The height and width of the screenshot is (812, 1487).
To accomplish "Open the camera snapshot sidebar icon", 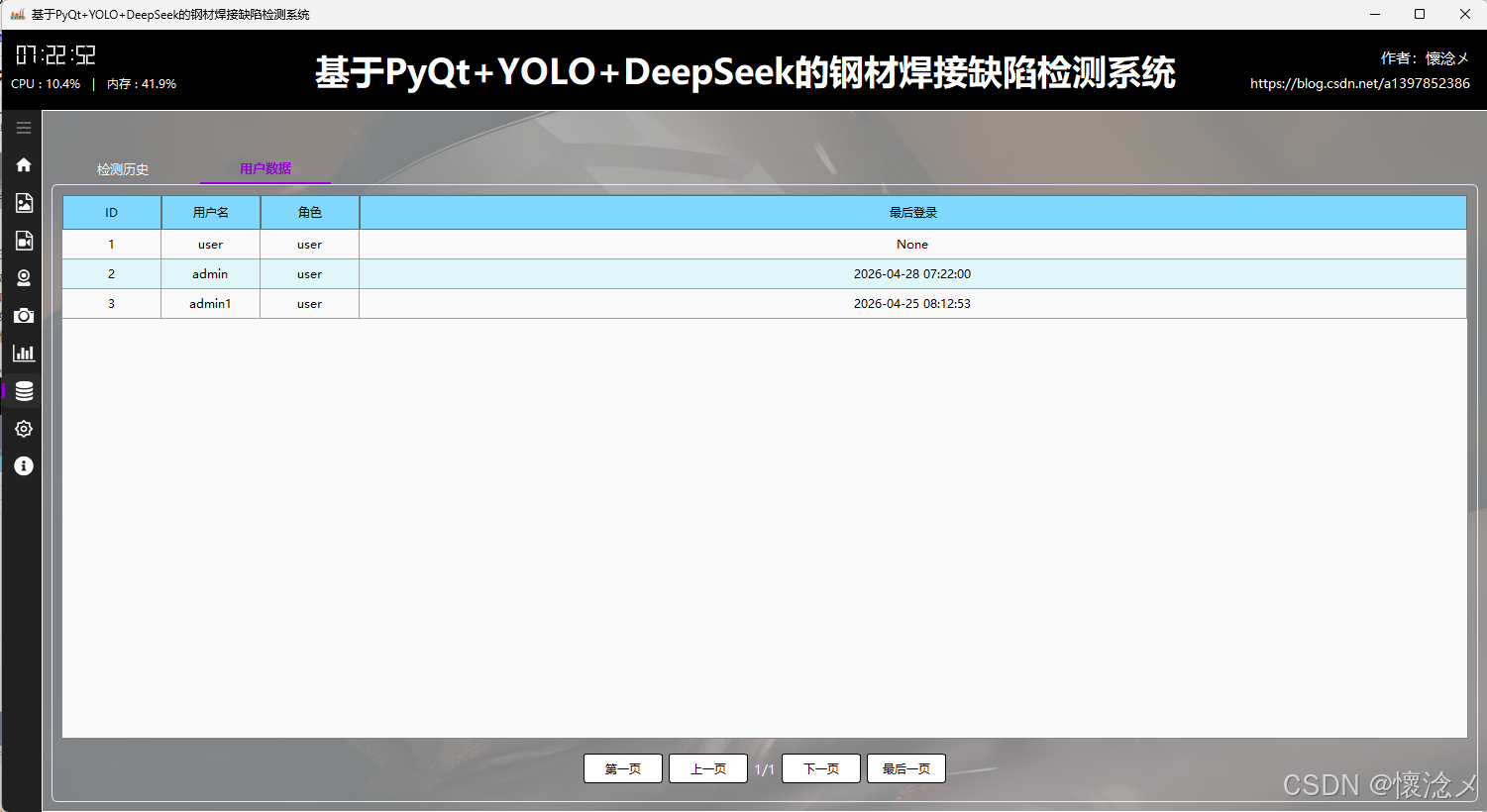I will click(24, 316).
